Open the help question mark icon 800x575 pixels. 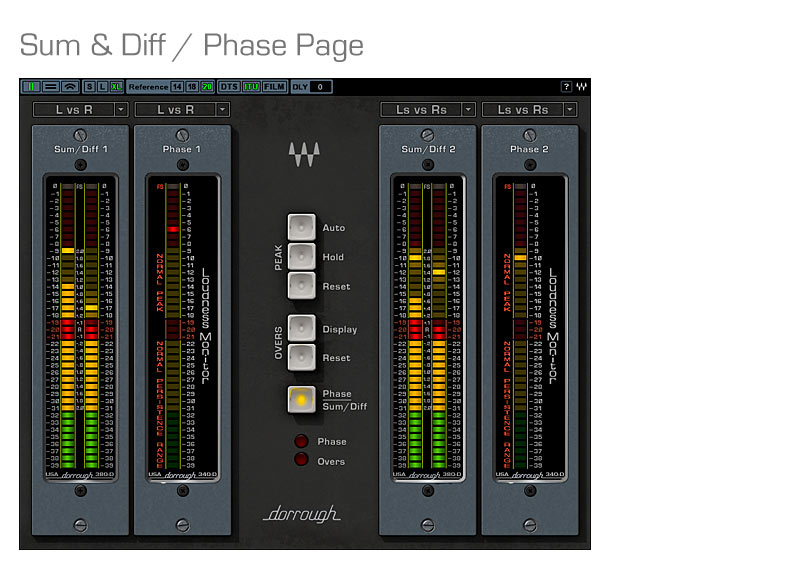coord(566,87)
